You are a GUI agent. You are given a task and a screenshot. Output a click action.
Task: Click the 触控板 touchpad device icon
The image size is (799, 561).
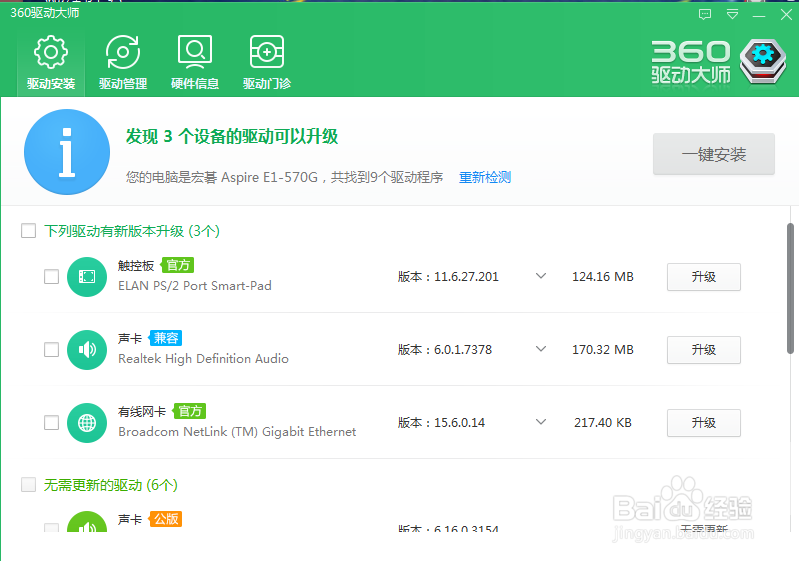87,277
